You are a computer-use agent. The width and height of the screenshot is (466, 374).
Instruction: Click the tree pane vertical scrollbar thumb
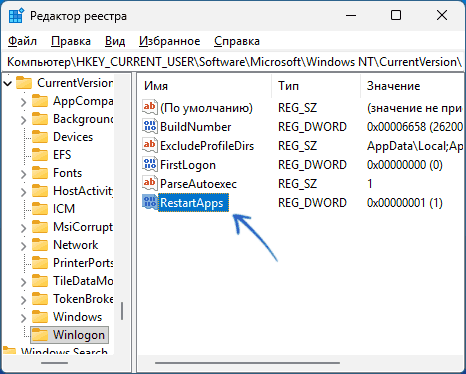(122, 311)
